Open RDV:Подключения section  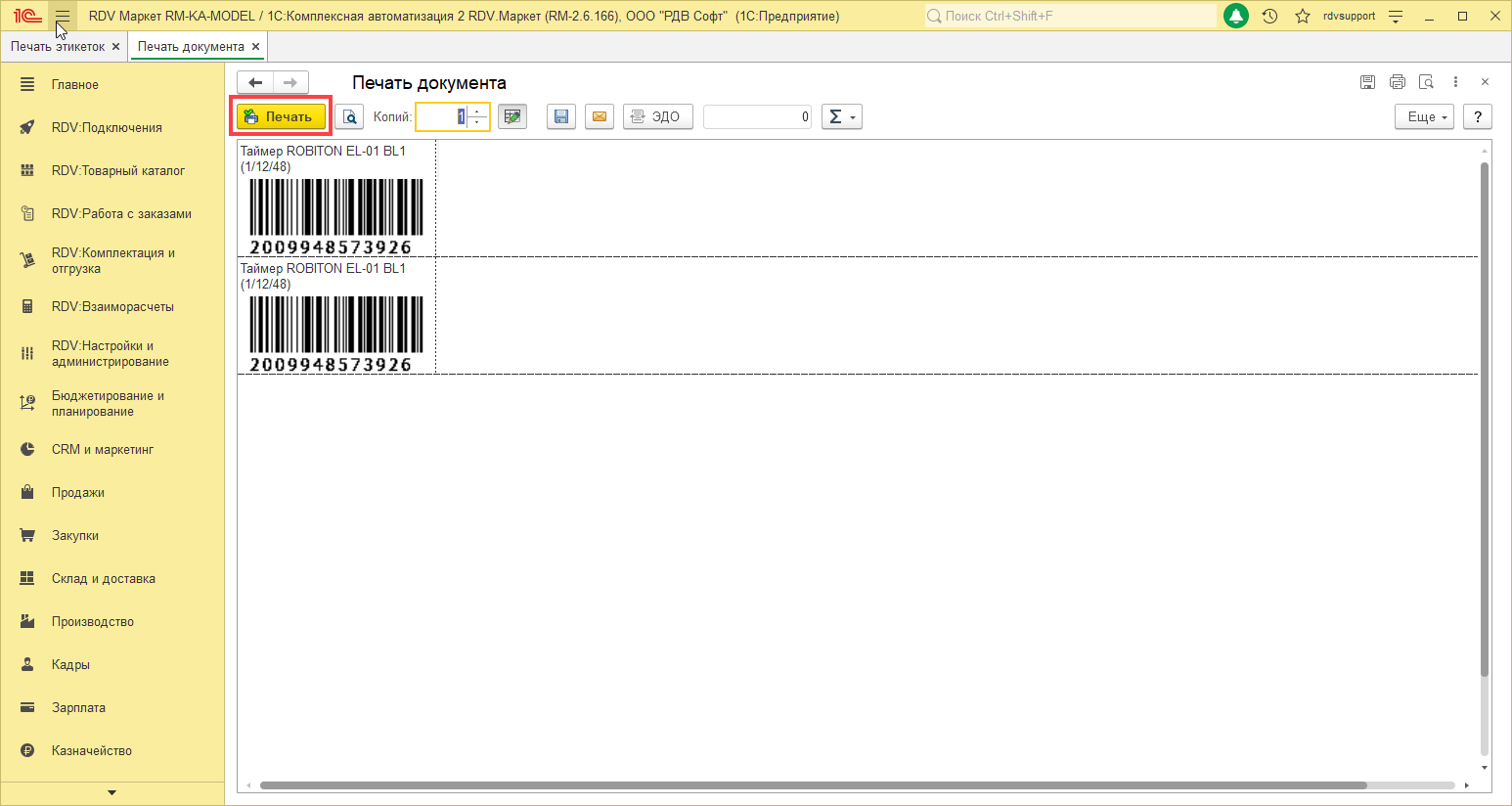(112, 128)
